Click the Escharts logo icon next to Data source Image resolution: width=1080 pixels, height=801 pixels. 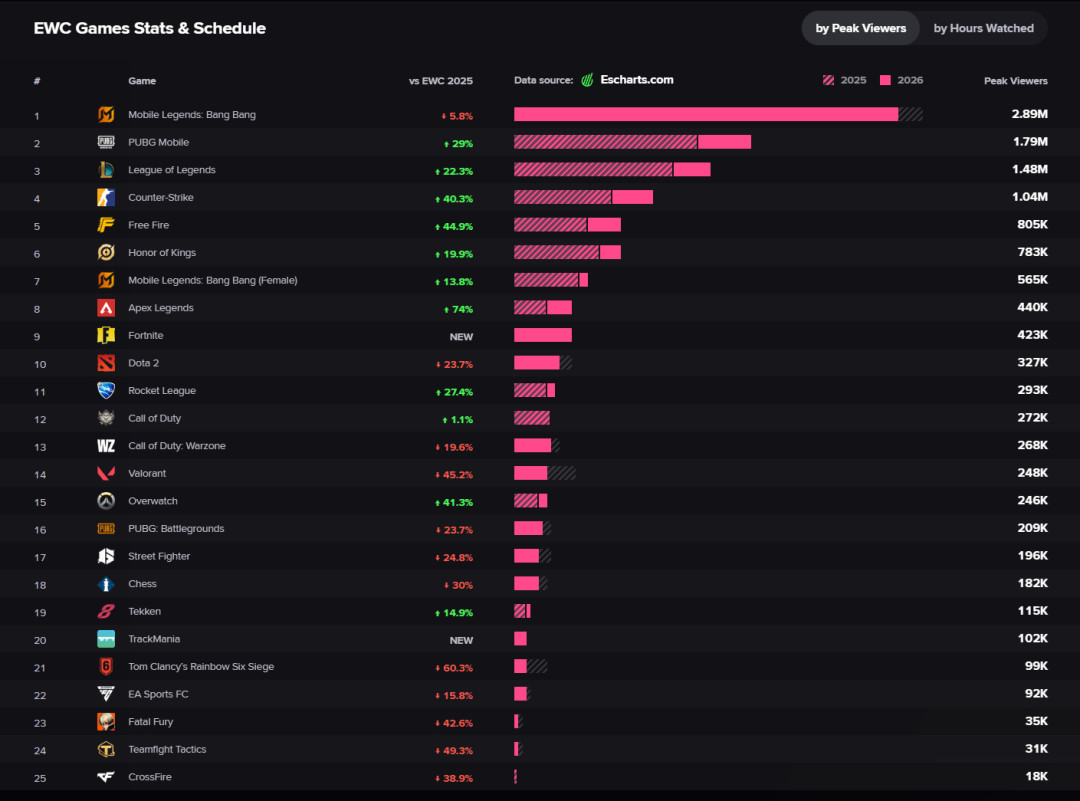click(588, 80)
